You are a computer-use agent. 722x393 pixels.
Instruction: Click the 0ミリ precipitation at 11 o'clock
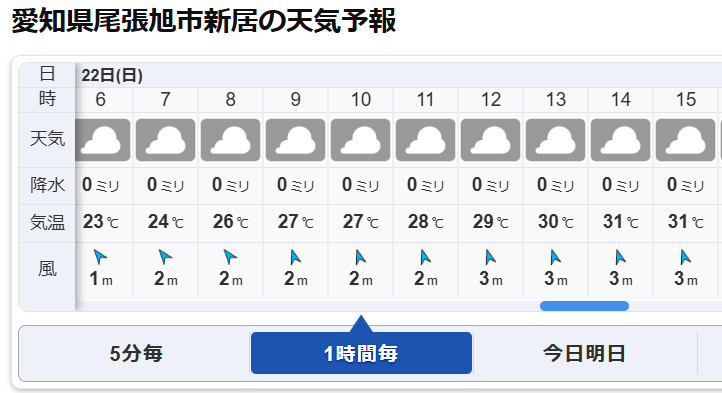pyautogui.click(x=425, y=185)
